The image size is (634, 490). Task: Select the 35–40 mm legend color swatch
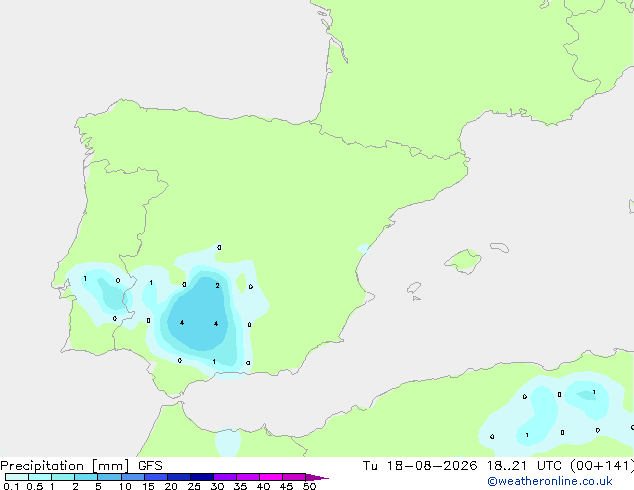(248, 477)
